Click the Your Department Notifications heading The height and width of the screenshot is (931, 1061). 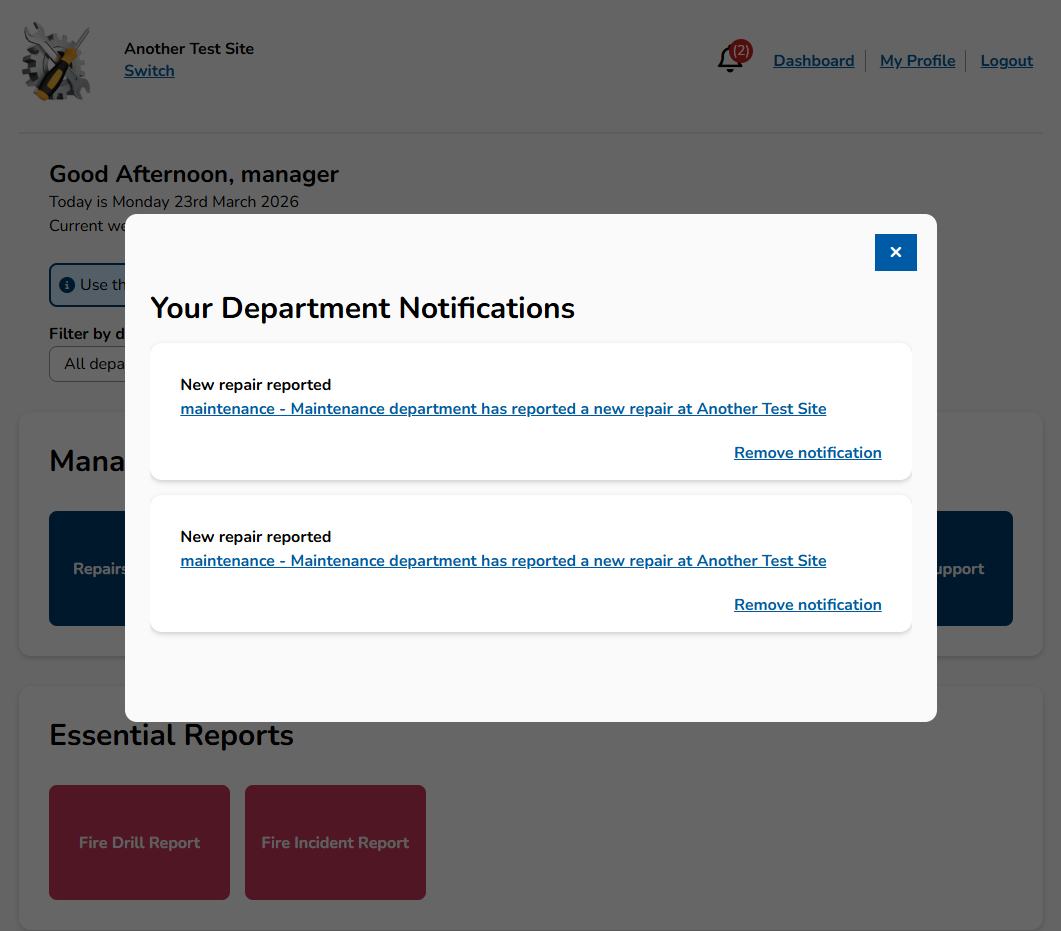(x=362, y=308)
